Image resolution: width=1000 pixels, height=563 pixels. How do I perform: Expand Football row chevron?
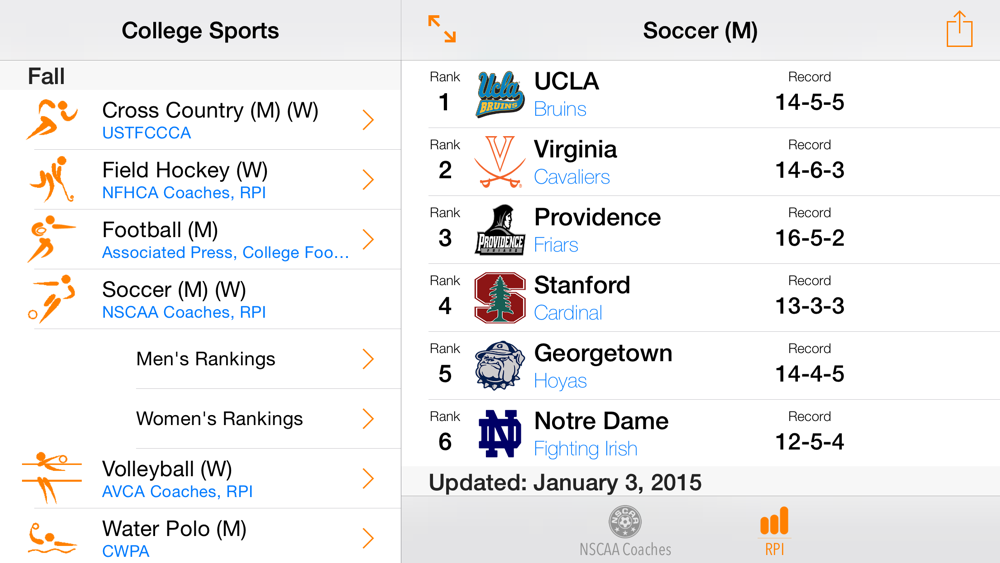(x=368, y=239)
